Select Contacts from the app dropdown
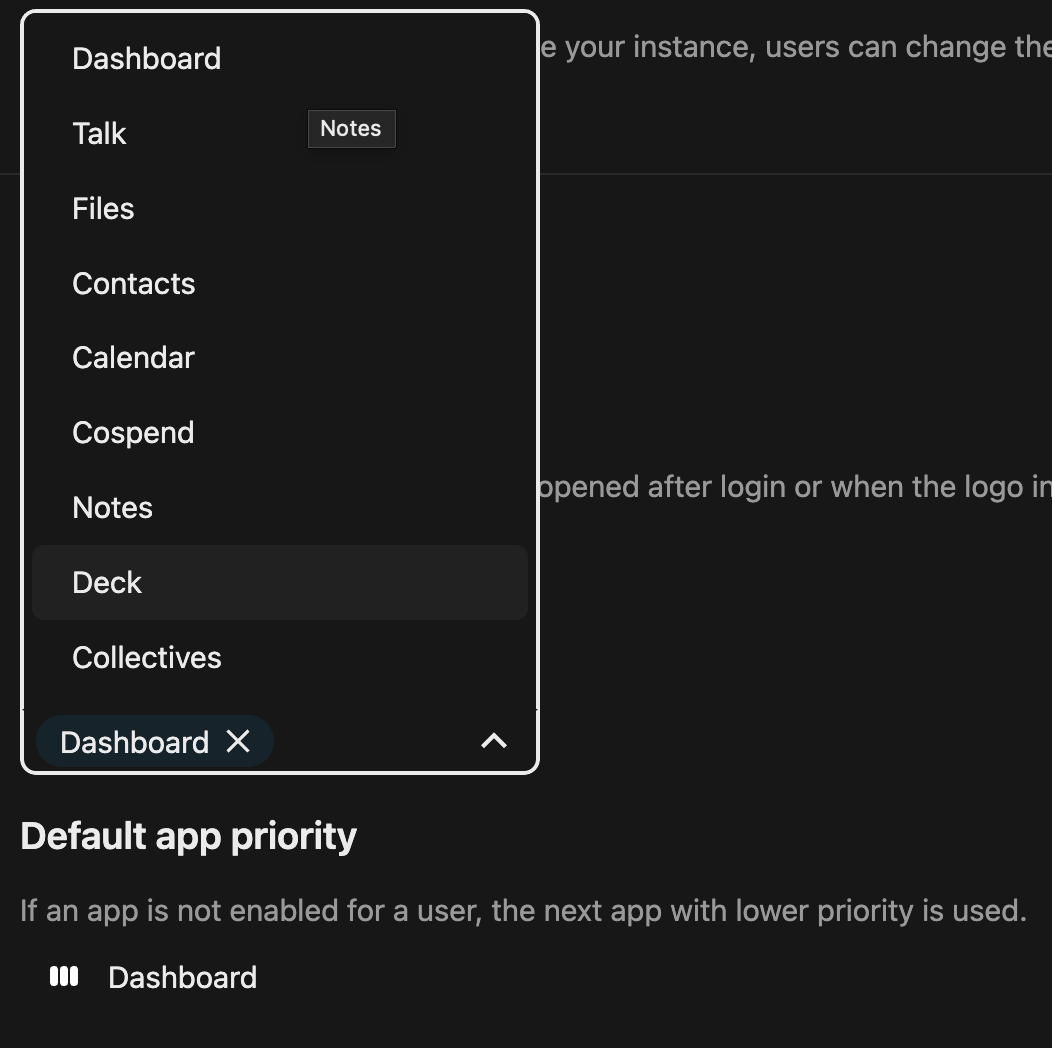Viewport: 1052px width, 1048px height. tap(134, 284)
